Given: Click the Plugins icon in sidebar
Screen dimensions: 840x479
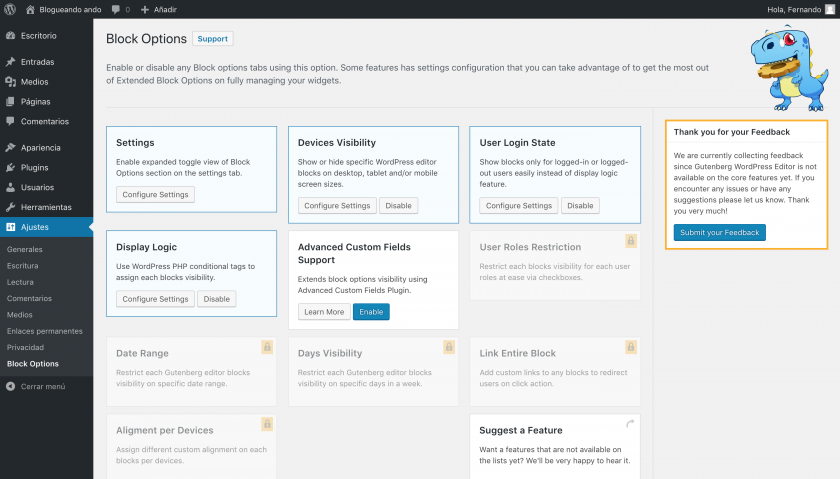Looking at the screenshot, I should pos(10,167).
